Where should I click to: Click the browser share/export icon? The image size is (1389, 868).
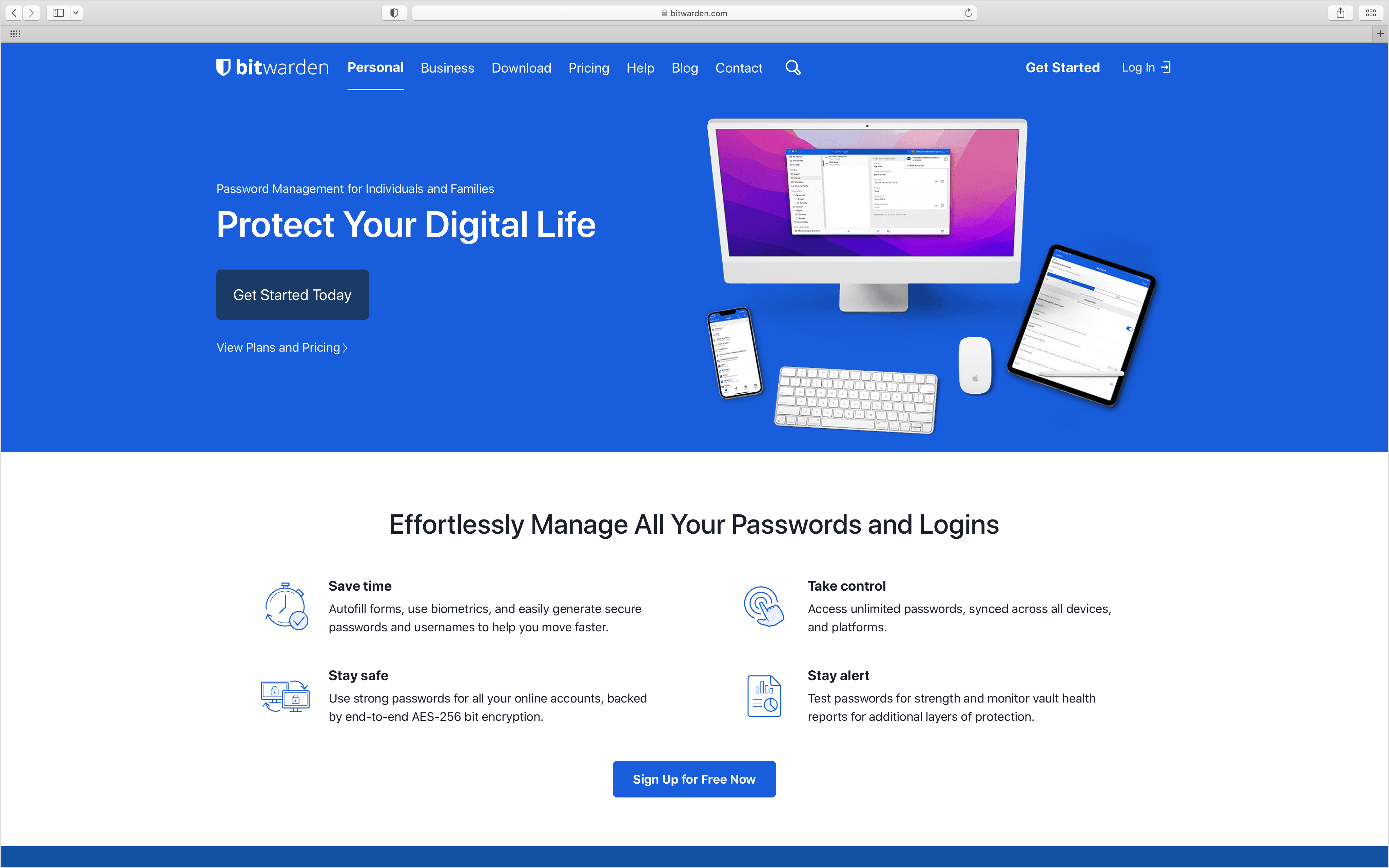[x=1341, y=12]
